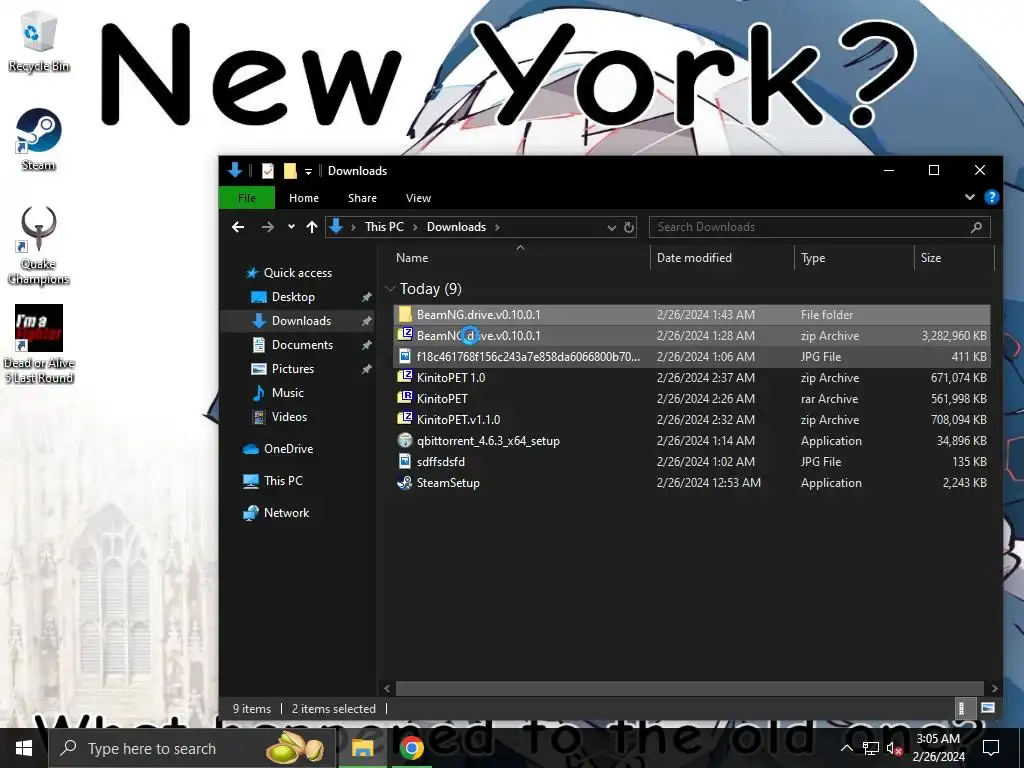Open the Customize Quick Access Toolbar dropdown
This screenshot has height=768, width=1024.
[x=308, y=172]
